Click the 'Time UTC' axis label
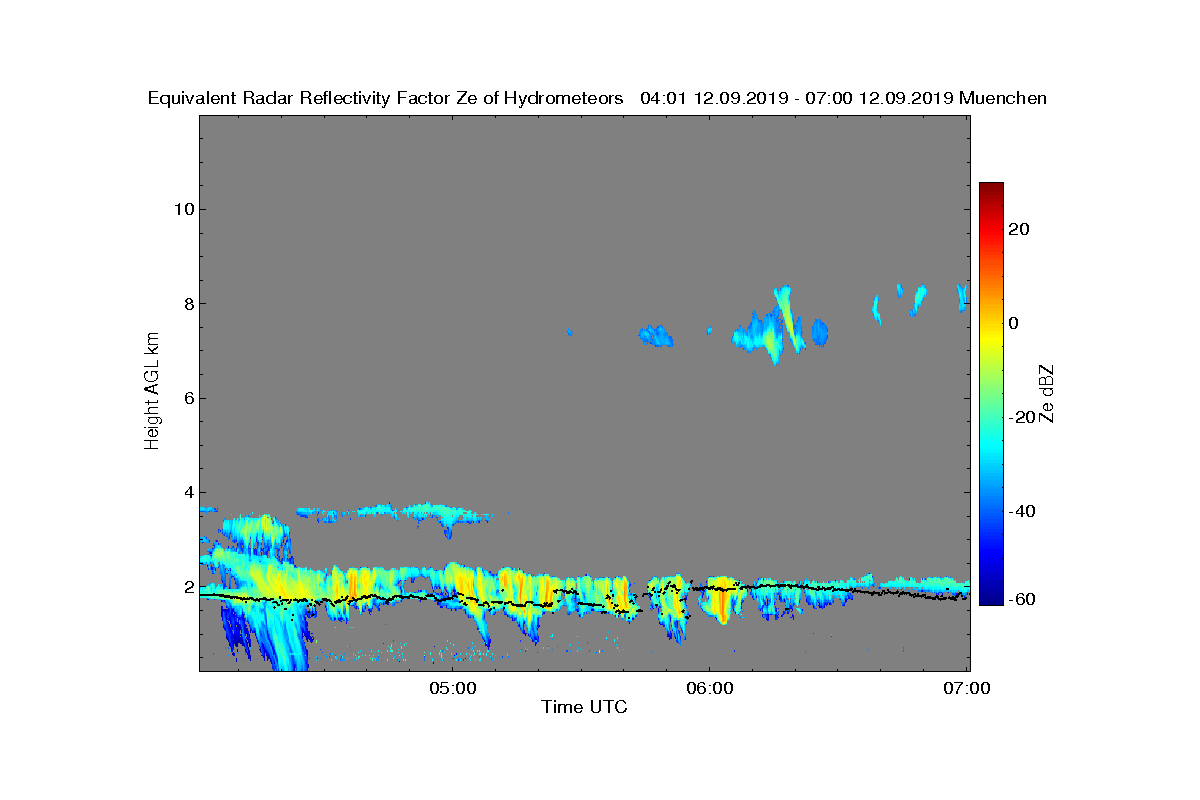Image resolution: width=1200 pixels, height=800 pixels. click(x=585, y=707)
